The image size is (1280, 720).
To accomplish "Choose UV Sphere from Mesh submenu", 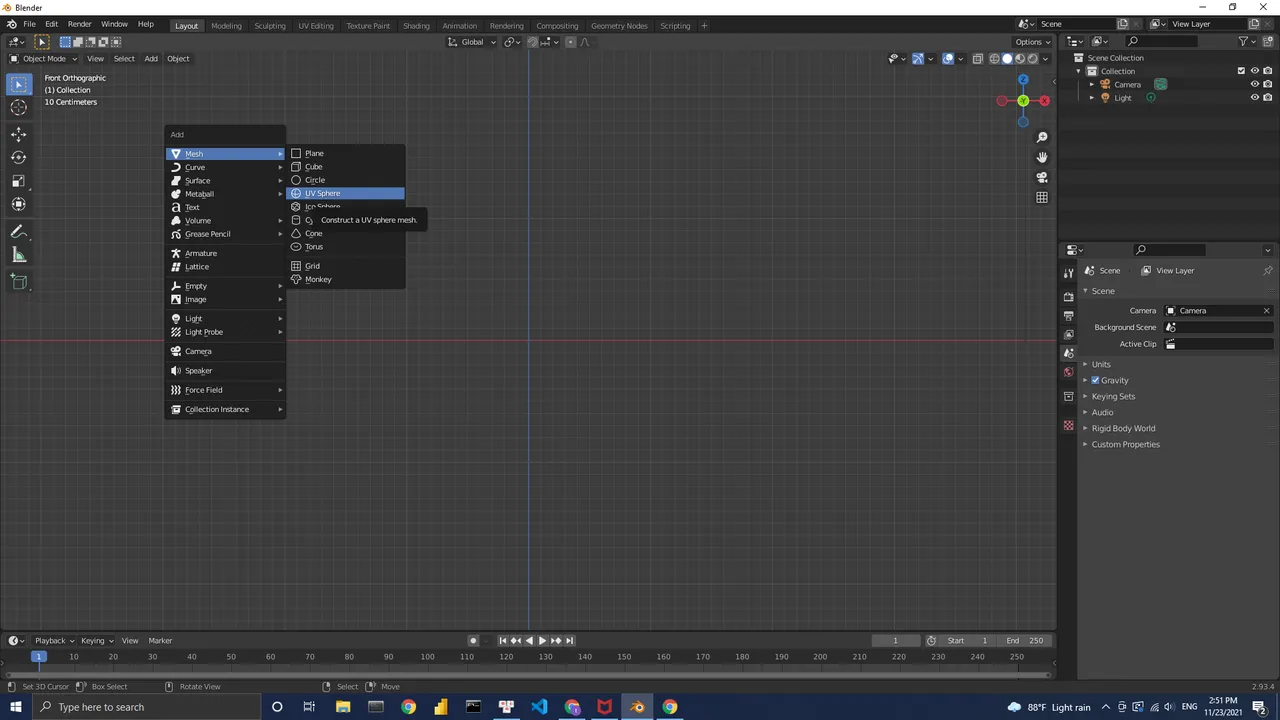I will (x=346, y=193).
